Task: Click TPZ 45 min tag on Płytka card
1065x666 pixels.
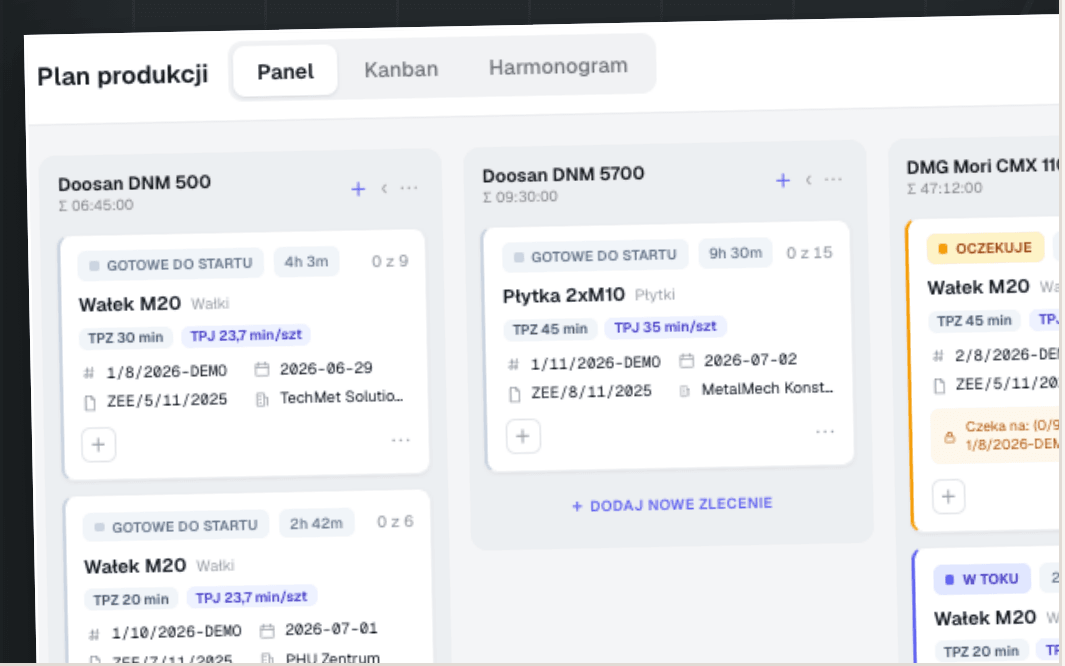Action: pyautogui.click(x=550, y=329)
